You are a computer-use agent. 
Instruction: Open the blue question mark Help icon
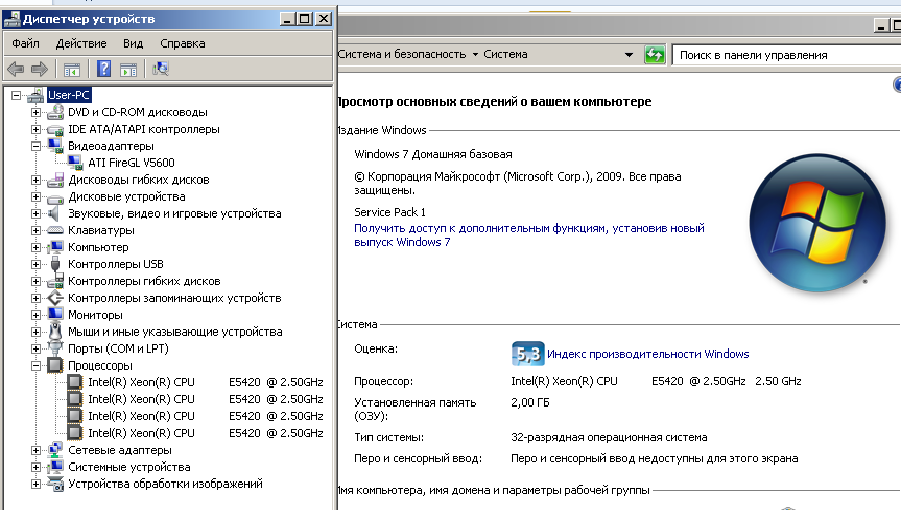[x=104, y=69]
